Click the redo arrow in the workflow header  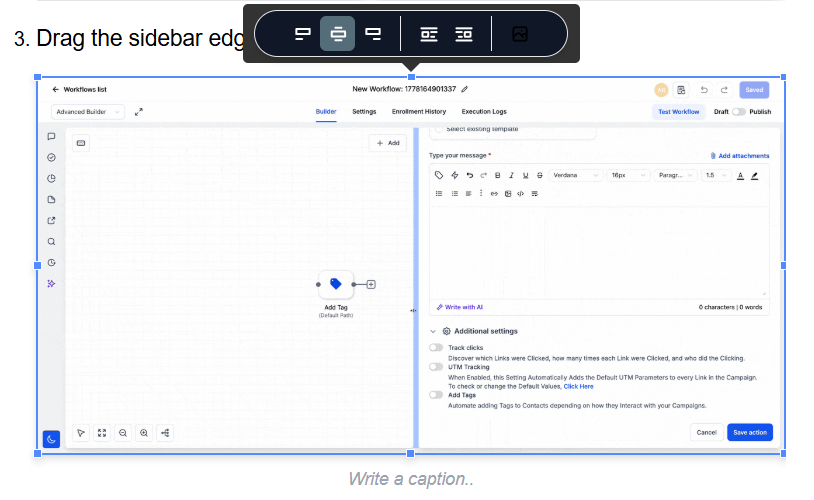pyautogui.click(x=724, y=90)
